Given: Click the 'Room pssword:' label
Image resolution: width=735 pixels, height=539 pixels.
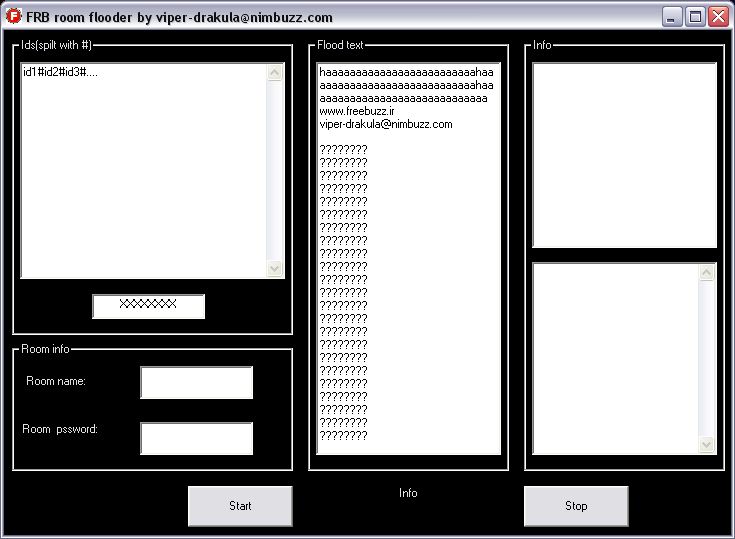Looking at the screenshot, I should tap(60, 429).
